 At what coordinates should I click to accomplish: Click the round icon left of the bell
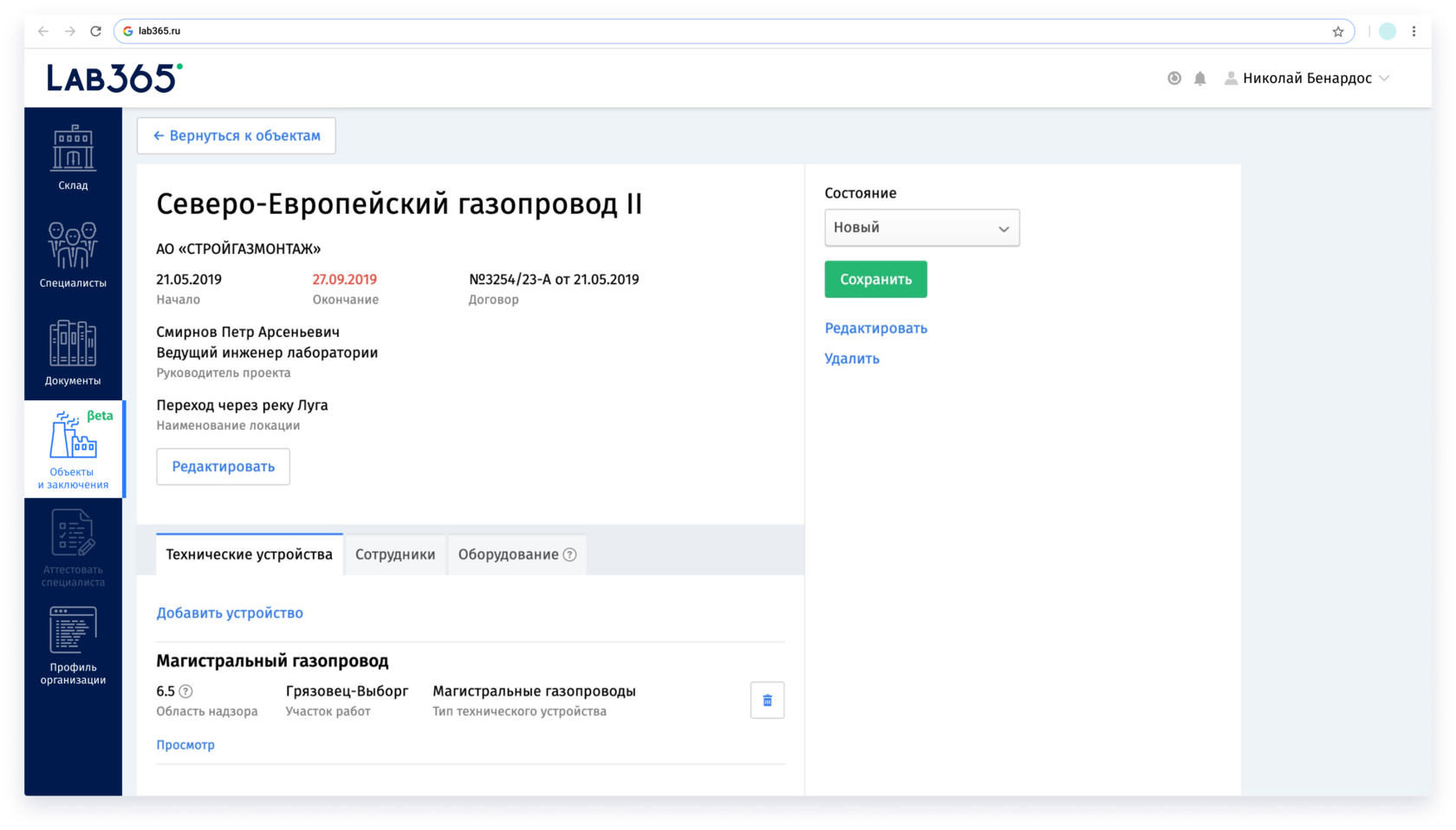point(1174,78)
